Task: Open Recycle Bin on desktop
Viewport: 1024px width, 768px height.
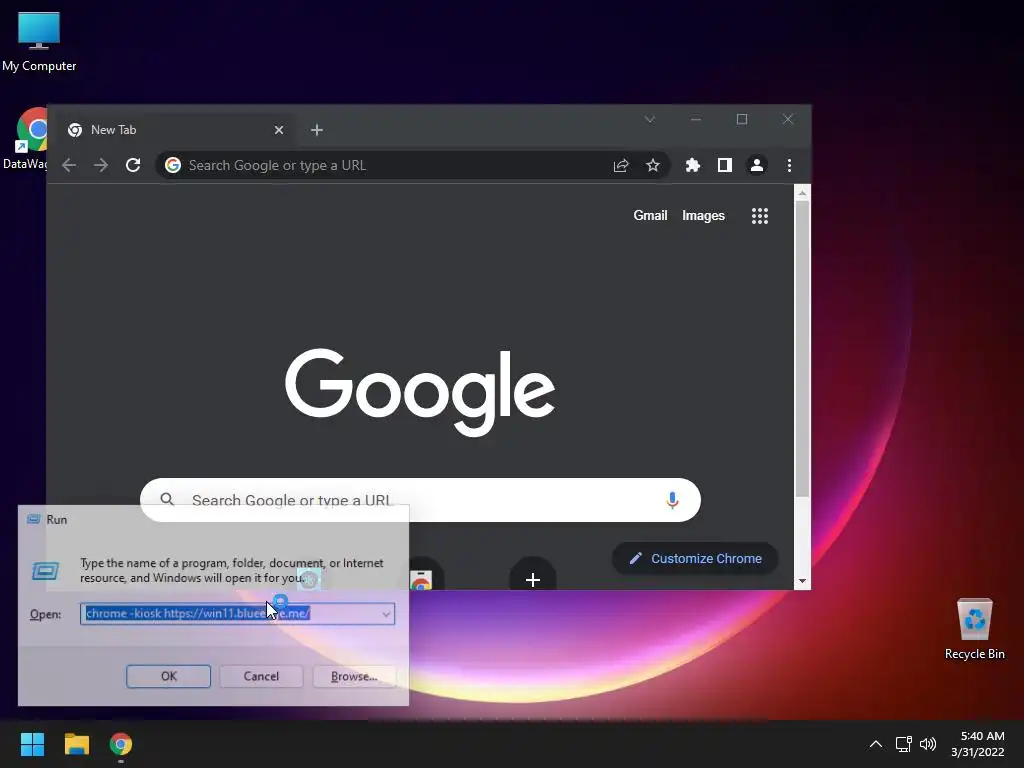Action: 974,629
